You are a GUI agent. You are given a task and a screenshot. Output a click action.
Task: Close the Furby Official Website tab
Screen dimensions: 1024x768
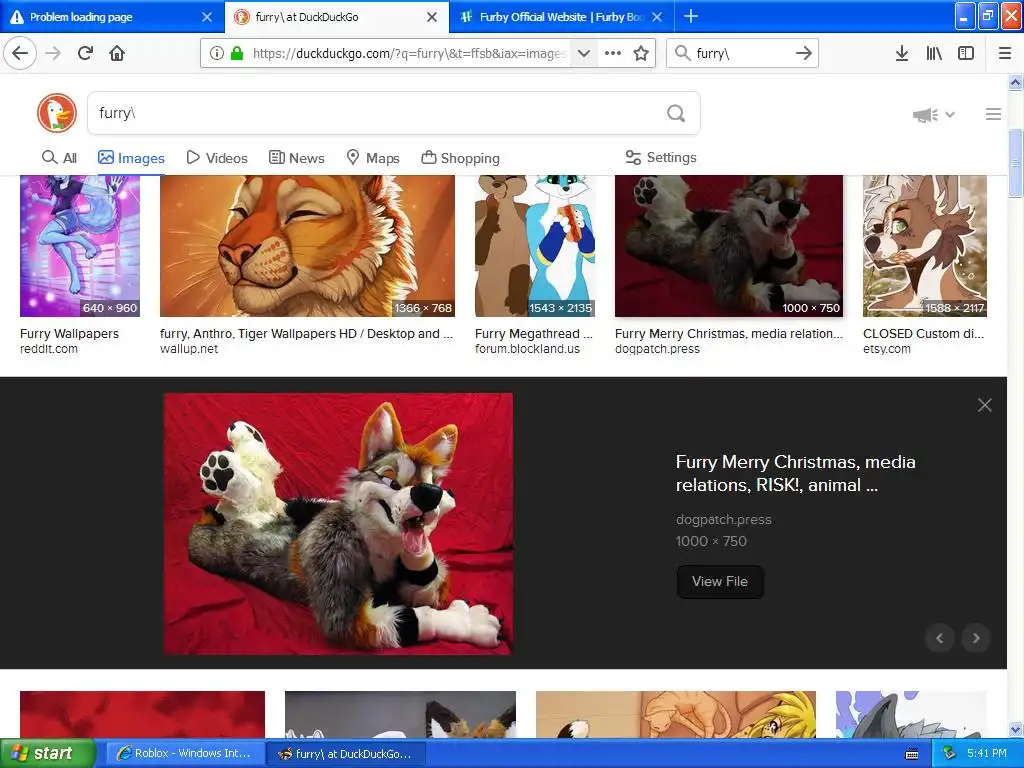(657, 17)
